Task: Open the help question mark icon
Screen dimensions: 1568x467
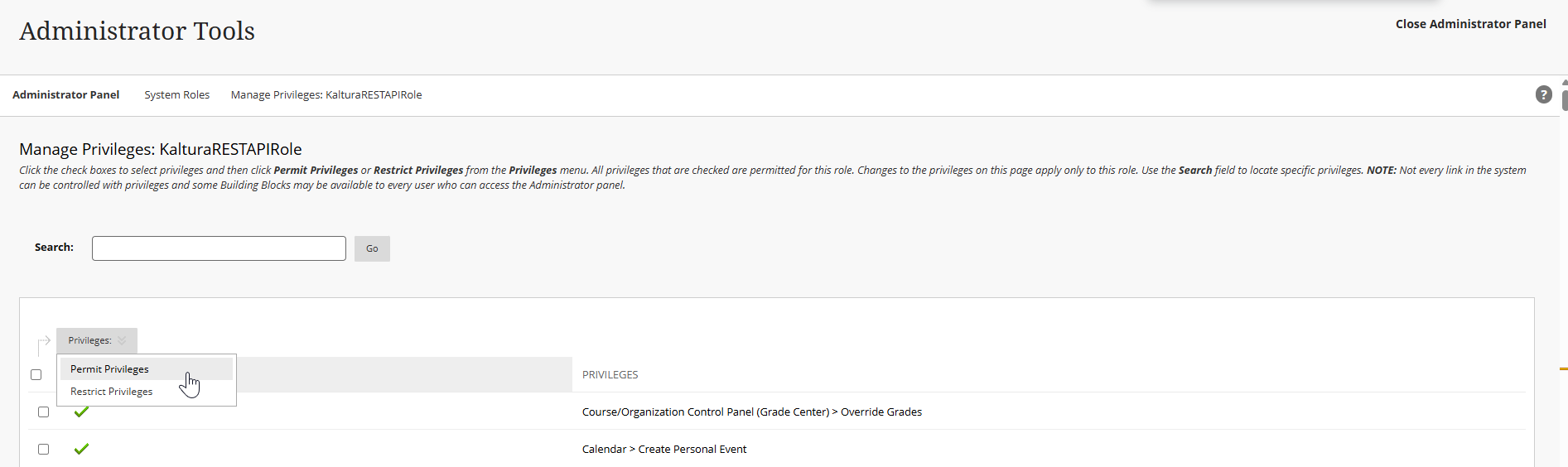Action: point(1543,94)
